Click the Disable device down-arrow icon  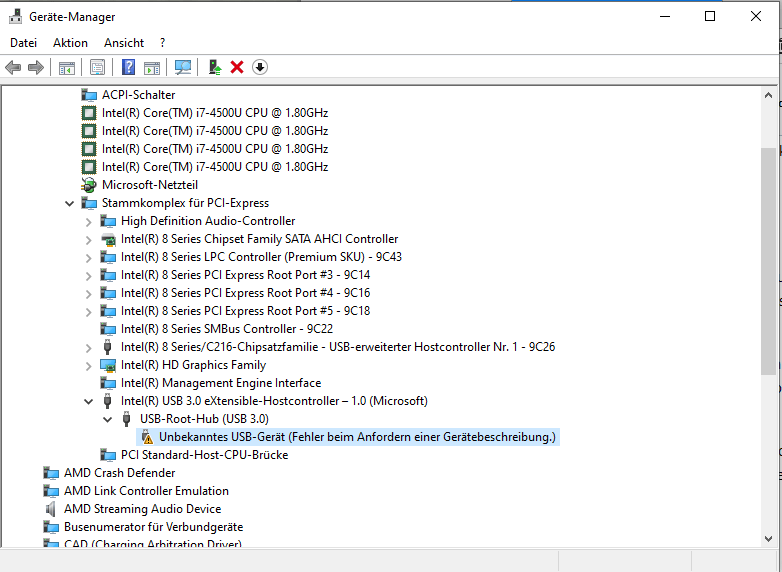(x=260, y=67)
